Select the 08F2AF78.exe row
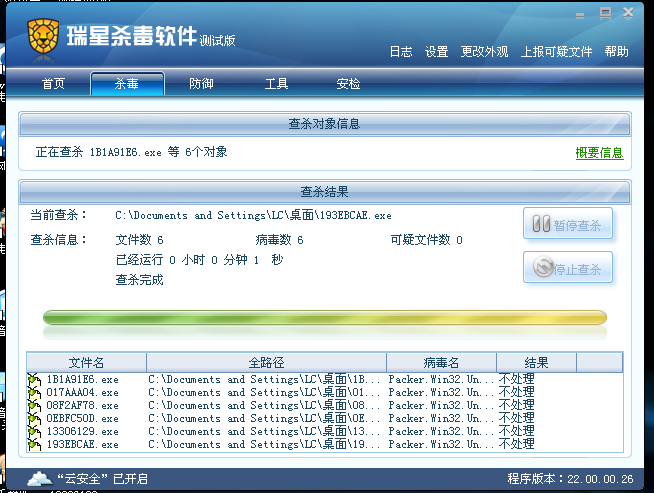Screen dimensions: 654x493 [325, 405]
